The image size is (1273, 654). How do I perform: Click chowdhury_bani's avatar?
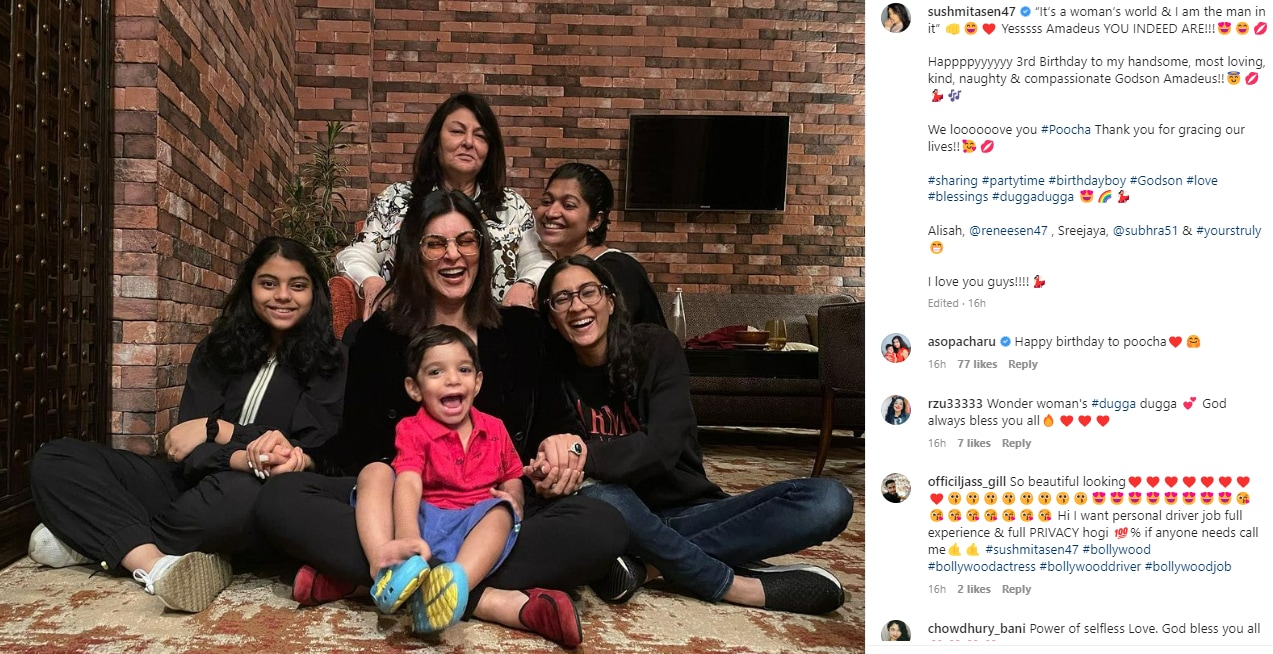[896, 635]
